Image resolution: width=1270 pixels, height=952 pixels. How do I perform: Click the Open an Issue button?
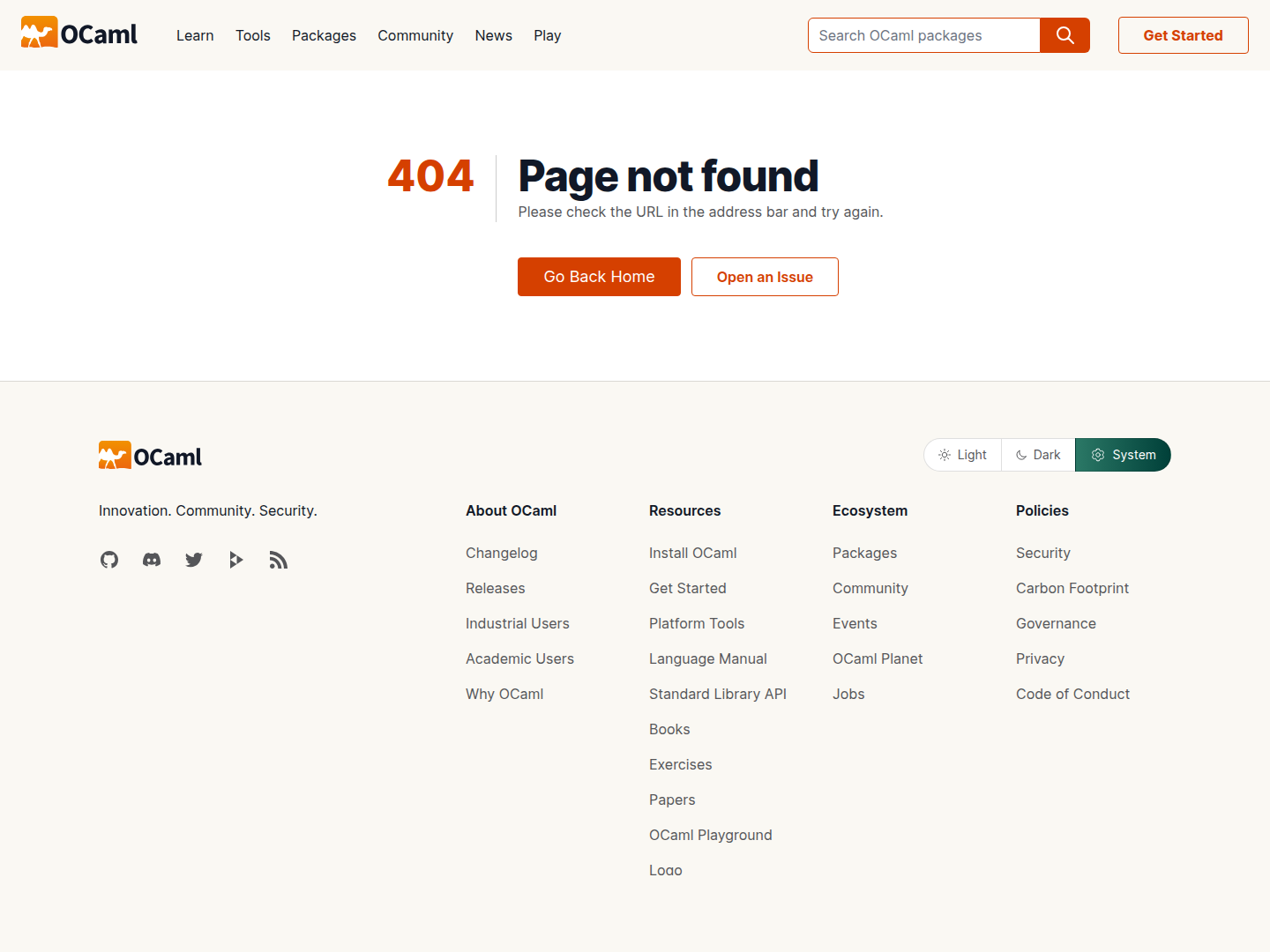pyautogui.click(x=765, y=277)
